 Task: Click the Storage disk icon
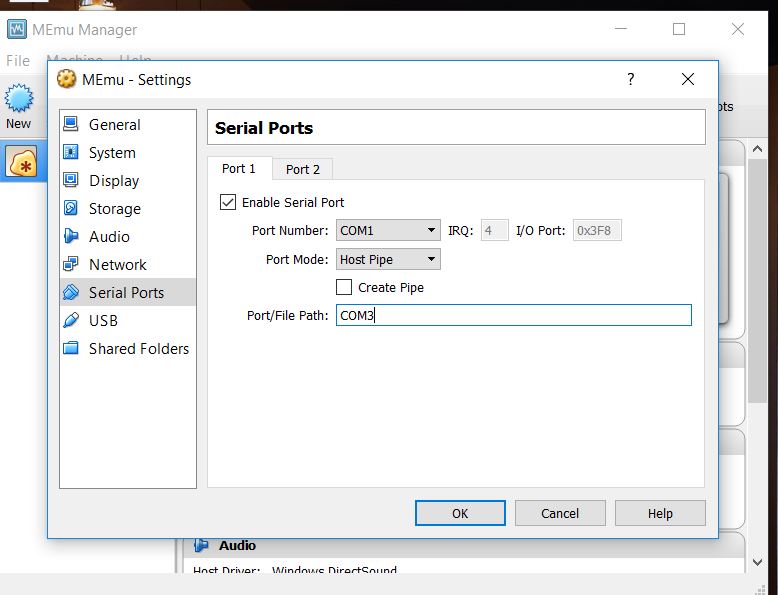(71, 209)
